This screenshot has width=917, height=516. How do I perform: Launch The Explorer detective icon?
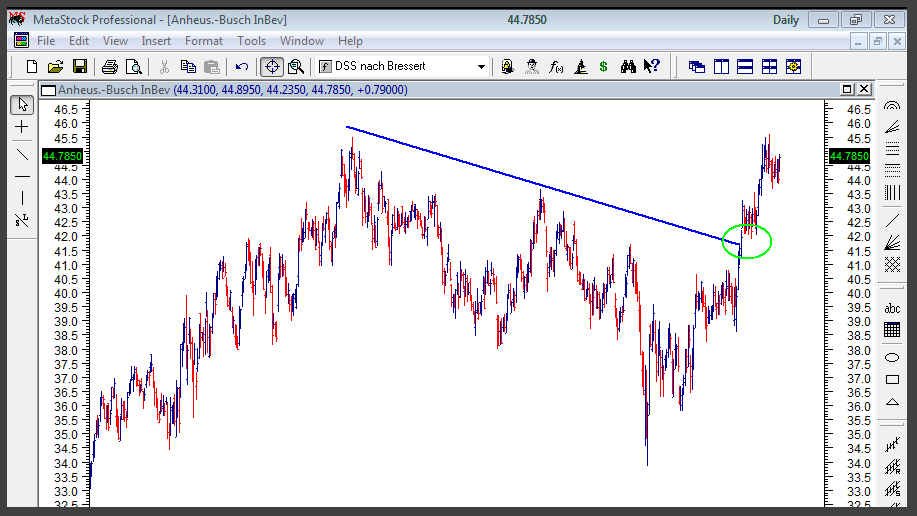point(532,67)
